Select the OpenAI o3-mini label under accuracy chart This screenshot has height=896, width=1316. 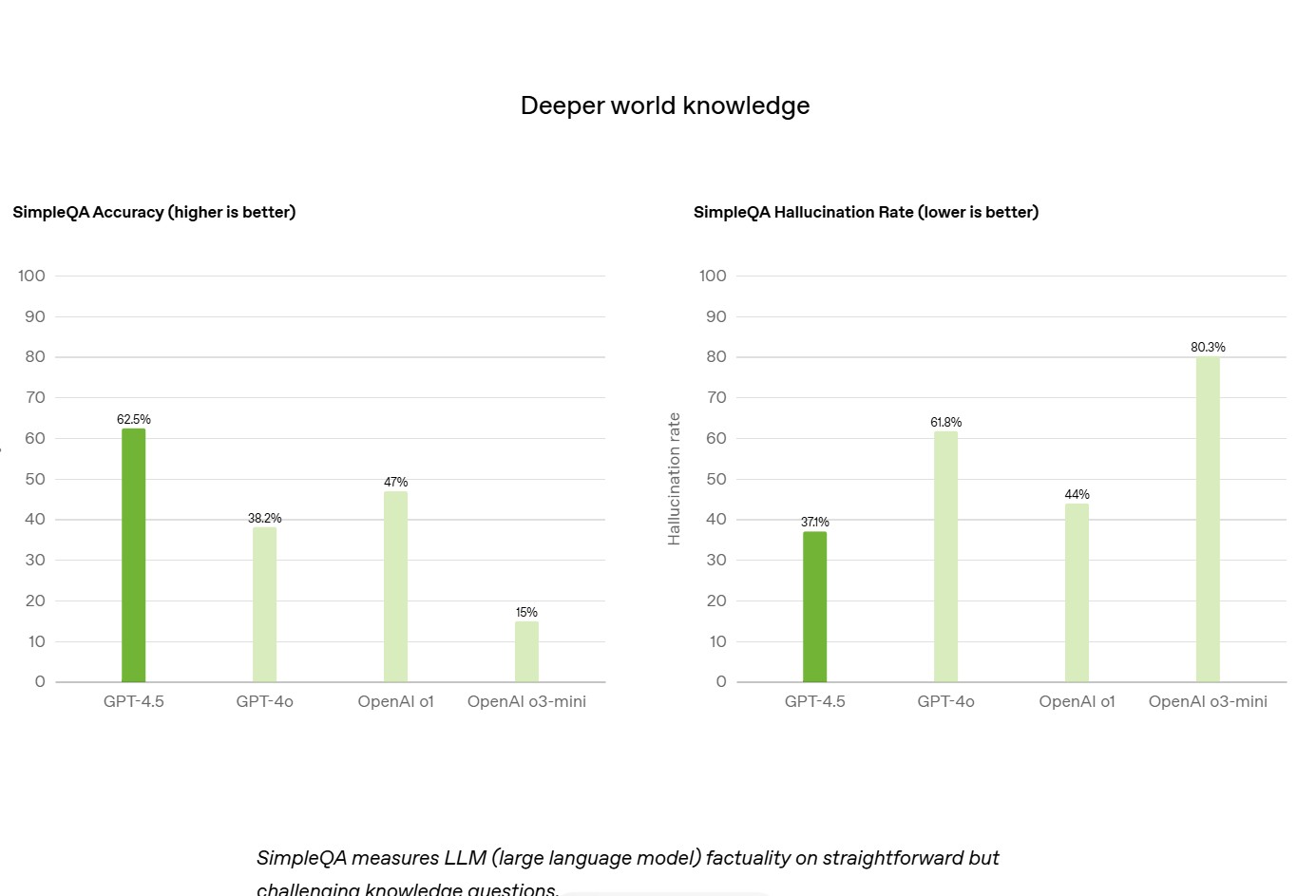(527, 701)
